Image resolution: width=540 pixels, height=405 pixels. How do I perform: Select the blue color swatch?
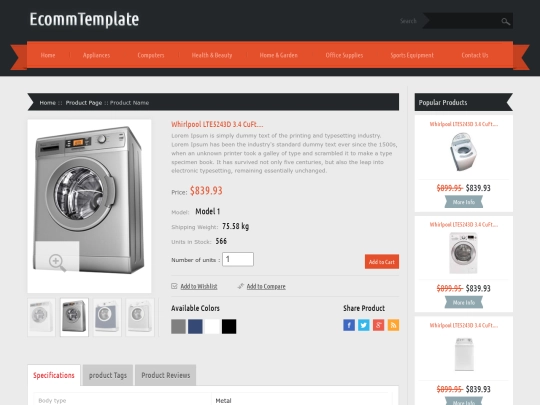[x=195, y=326]
